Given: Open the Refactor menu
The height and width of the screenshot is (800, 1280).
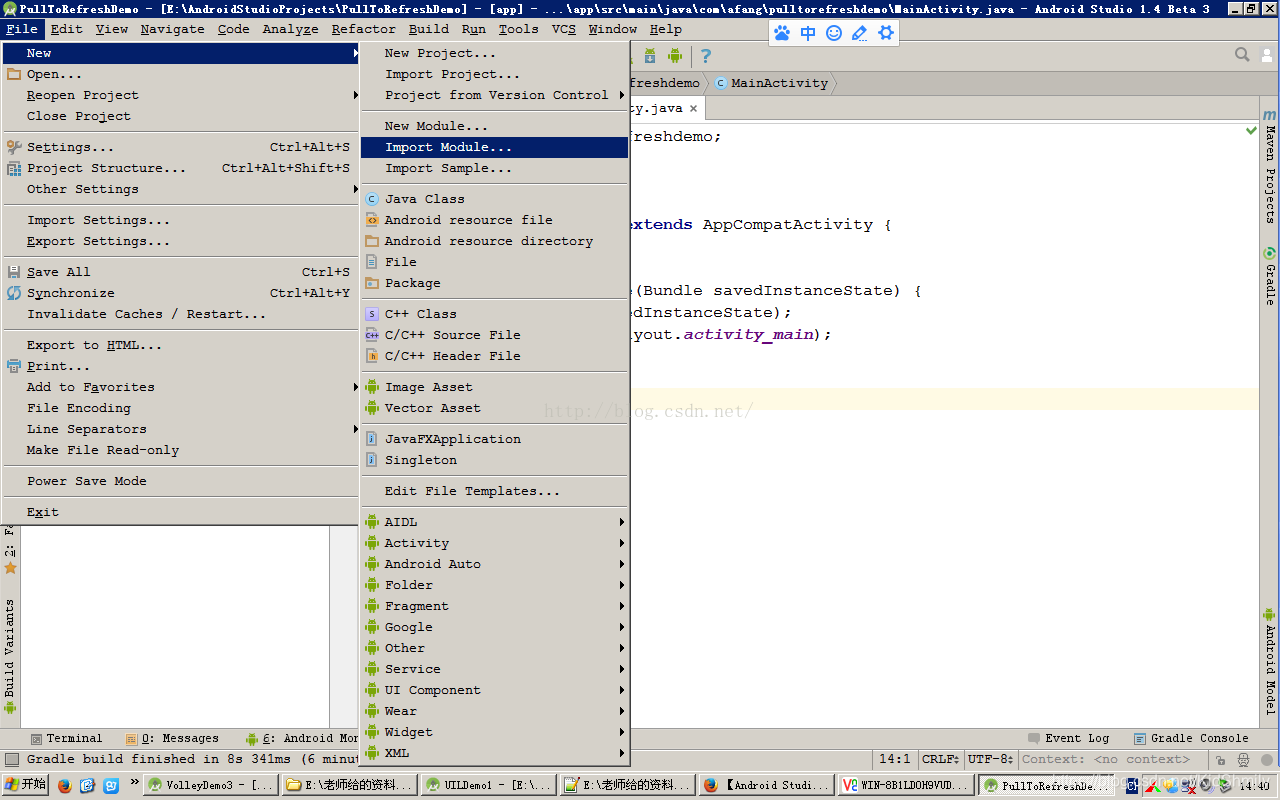Looking at the screenshot, I should pos(364,29).
